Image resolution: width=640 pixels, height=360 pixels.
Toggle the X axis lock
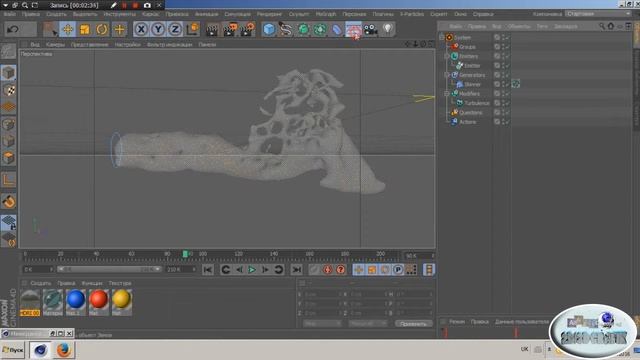[141, 29]
